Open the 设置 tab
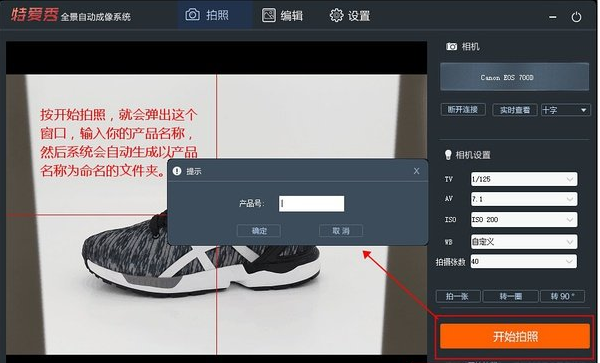The height and width of the screenshot is (363, 600). tap(350, 16)
